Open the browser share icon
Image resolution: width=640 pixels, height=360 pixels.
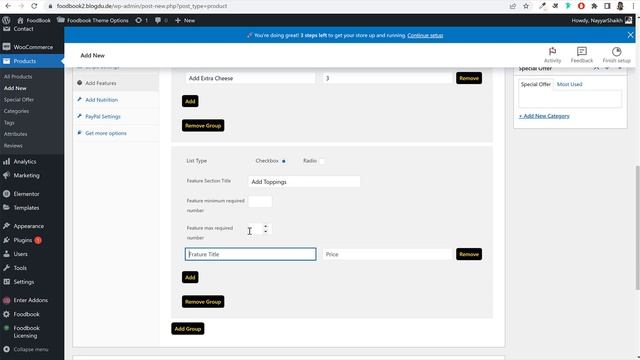pyautogui.click(x=513, y=6)
